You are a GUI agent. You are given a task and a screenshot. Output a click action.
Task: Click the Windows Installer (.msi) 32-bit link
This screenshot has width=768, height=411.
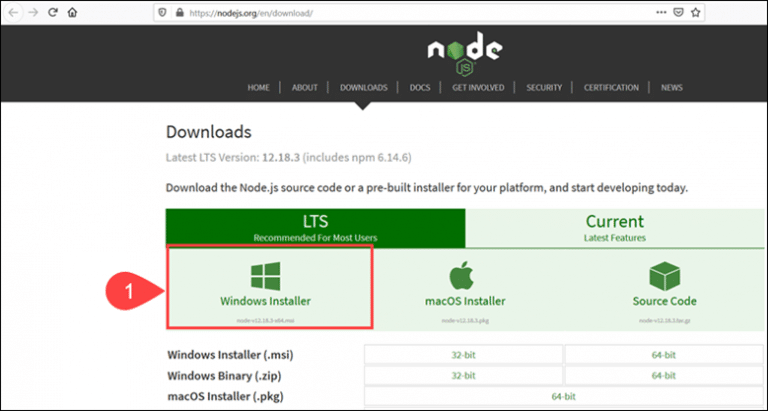tap(463, 355)
